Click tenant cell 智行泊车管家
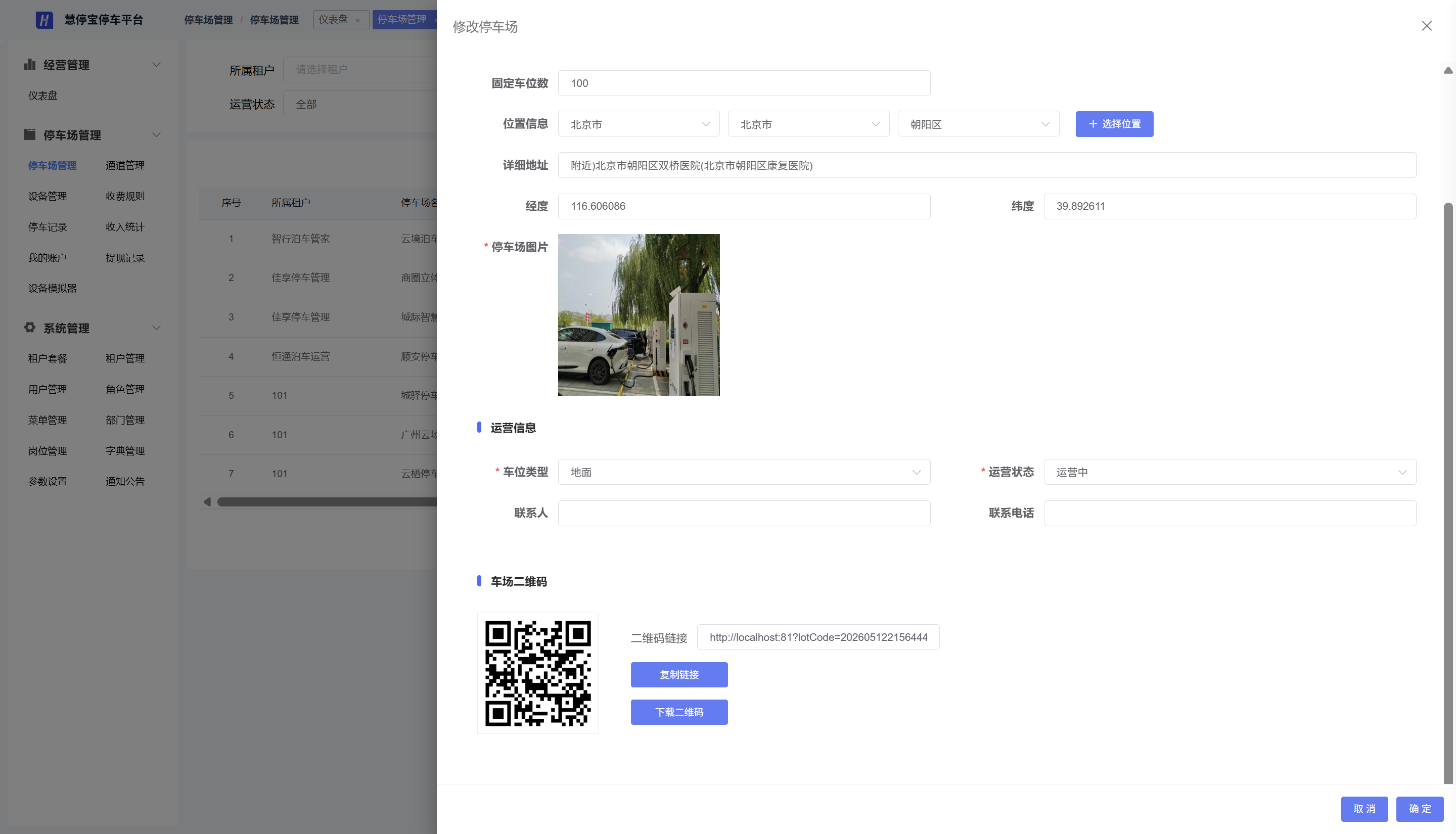 tap(301, 239)
